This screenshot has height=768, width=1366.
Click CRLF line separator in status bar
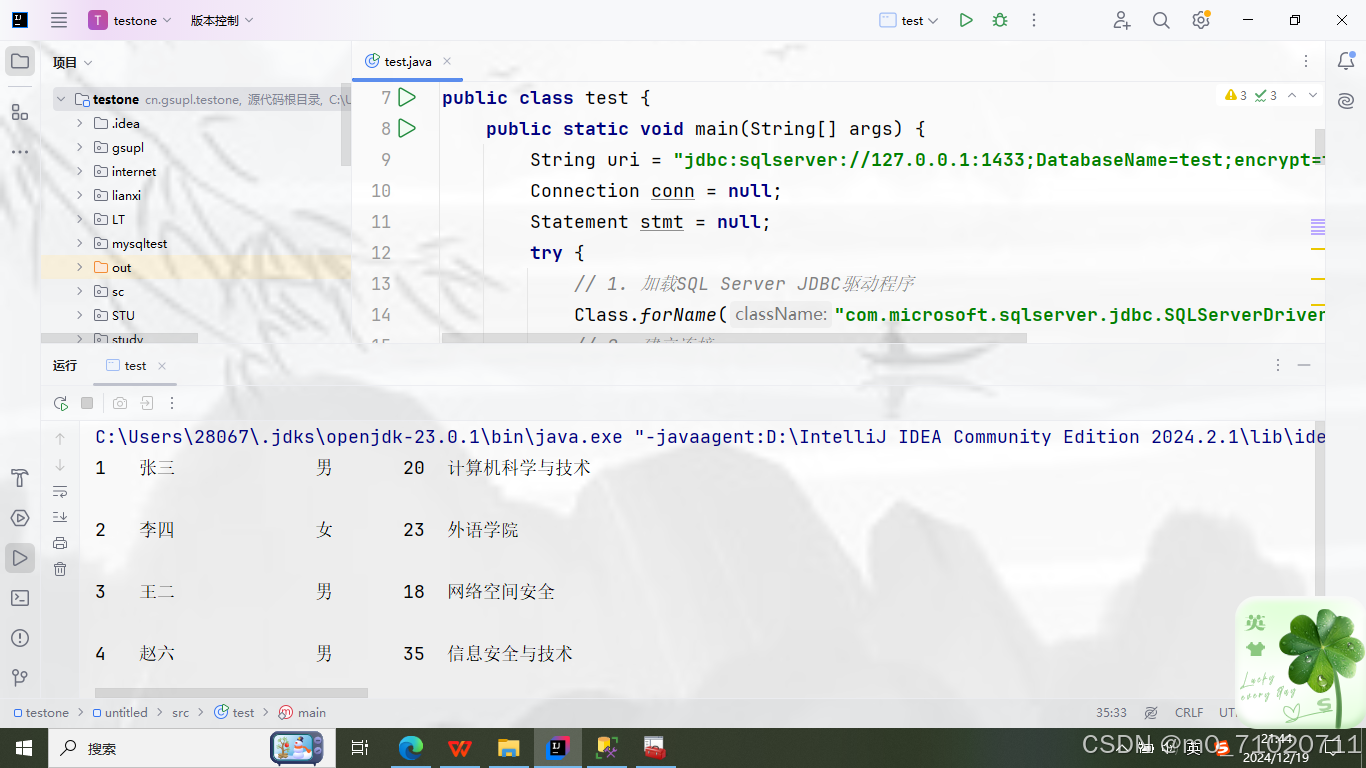pos(1189,713)
